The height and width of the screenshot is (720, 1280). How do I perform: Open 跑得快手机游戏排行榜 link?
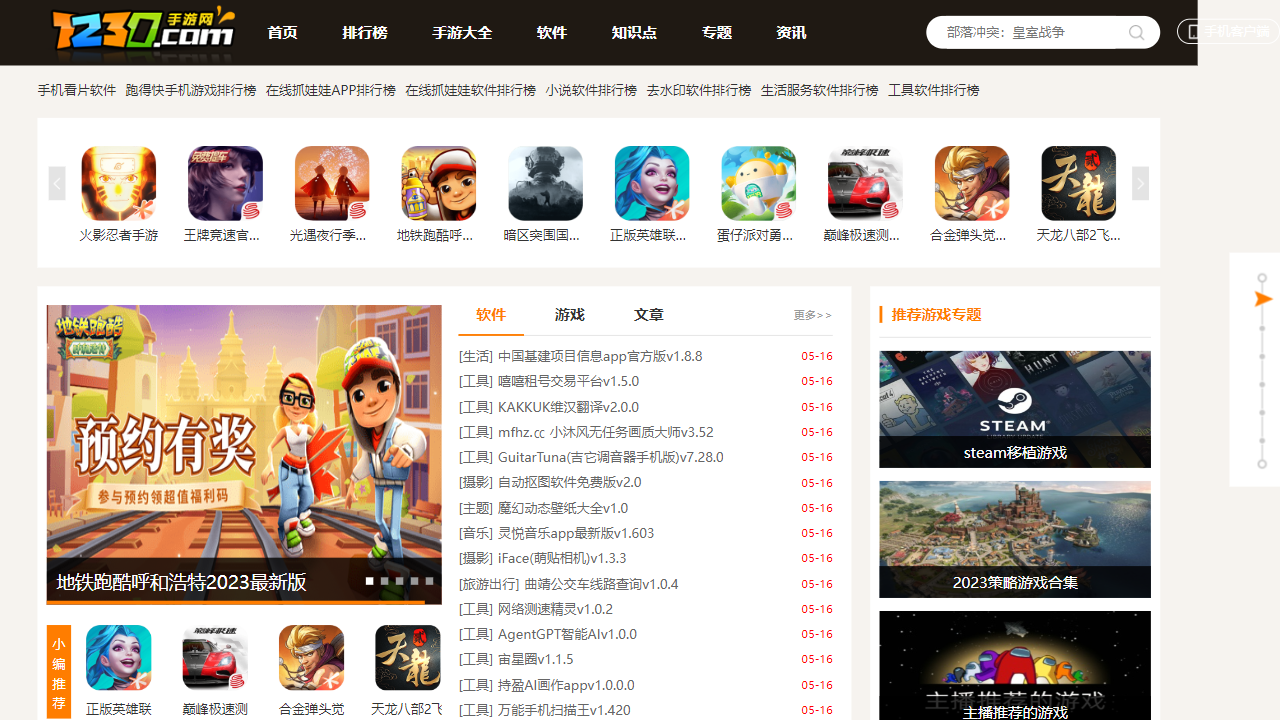coord(191,90)
